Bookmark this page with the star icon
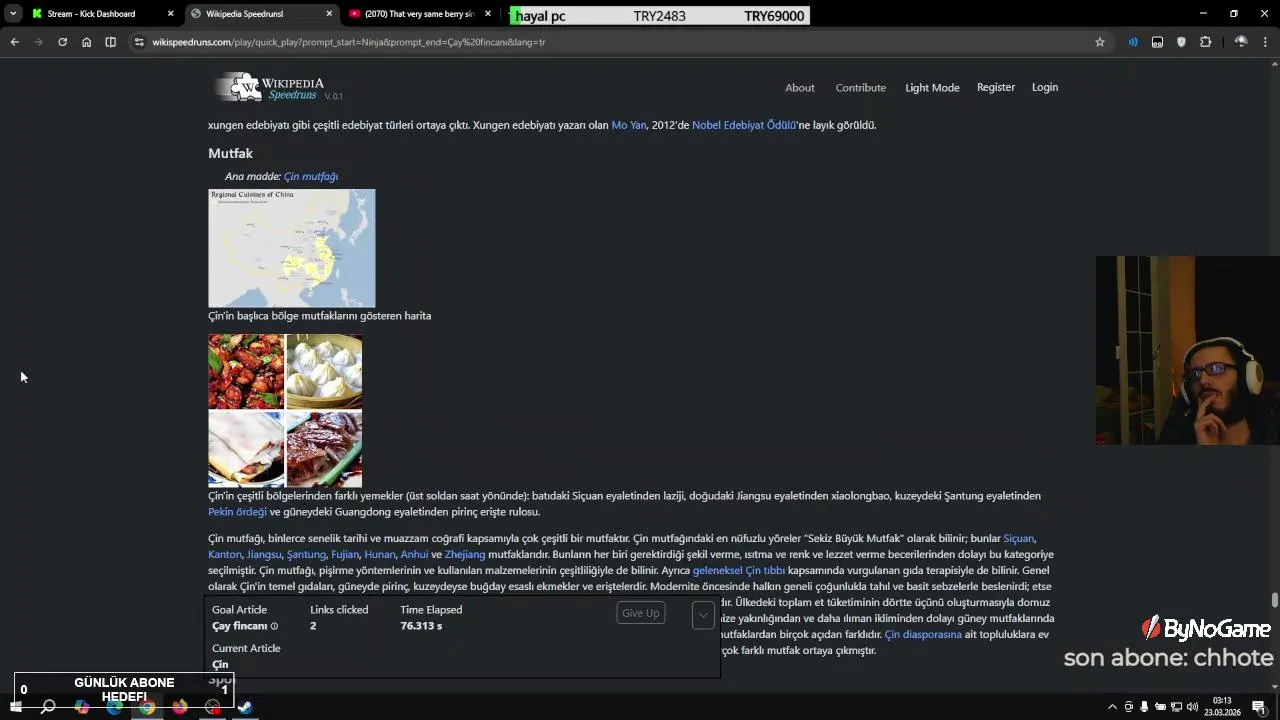 pos(1100,42)
